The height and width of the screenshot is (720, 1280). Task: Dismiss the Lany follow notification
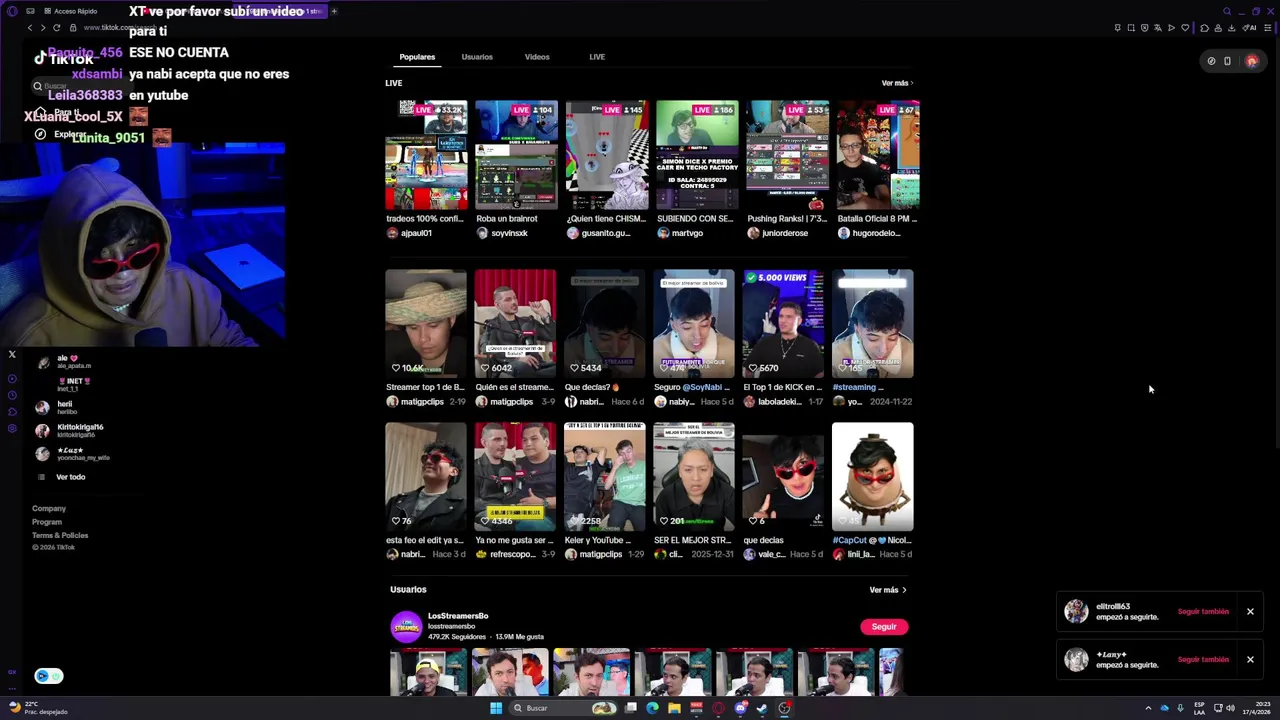(1250, 659)
